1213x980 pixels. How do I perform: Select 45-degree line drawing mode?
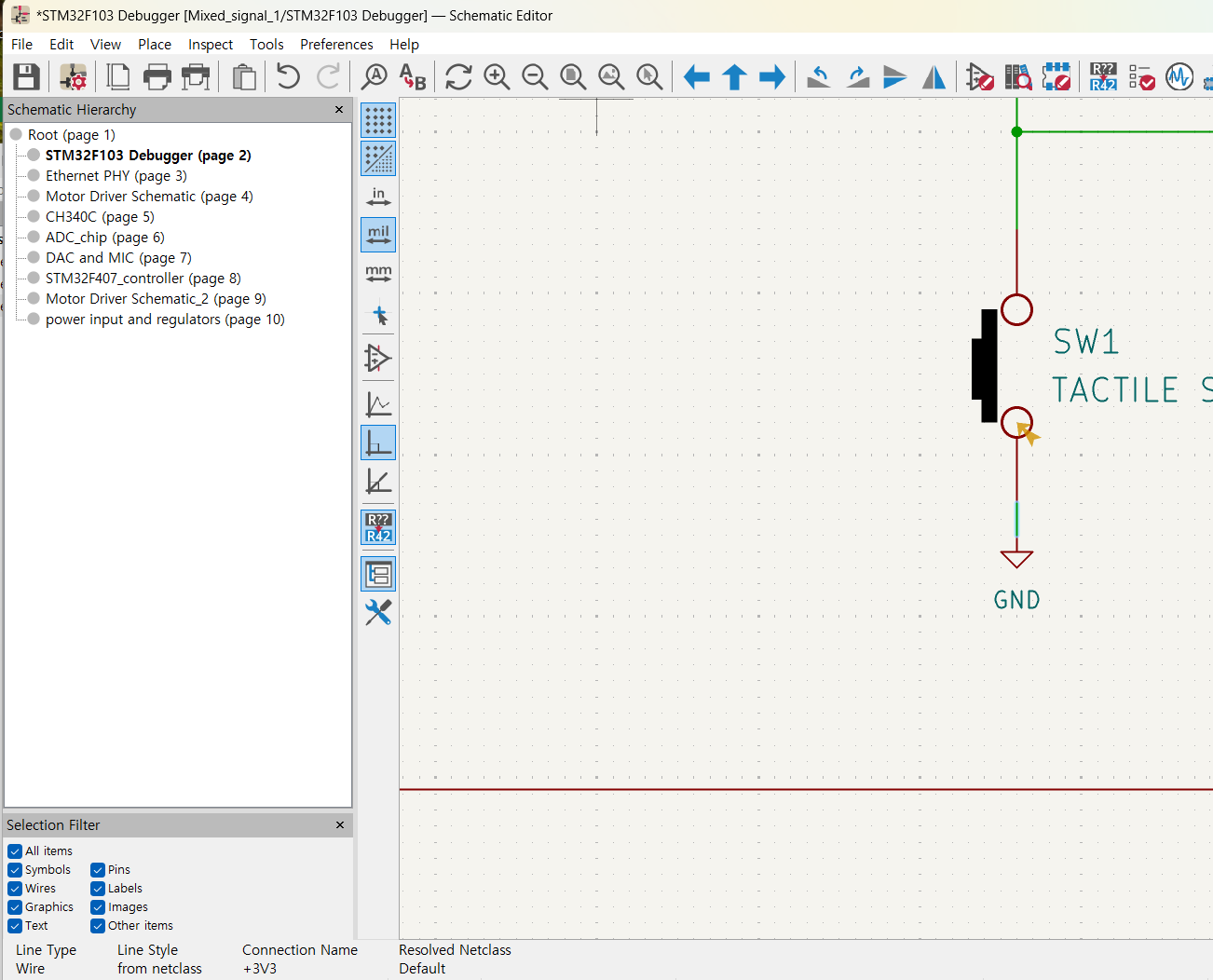click(x=378, y=481)
